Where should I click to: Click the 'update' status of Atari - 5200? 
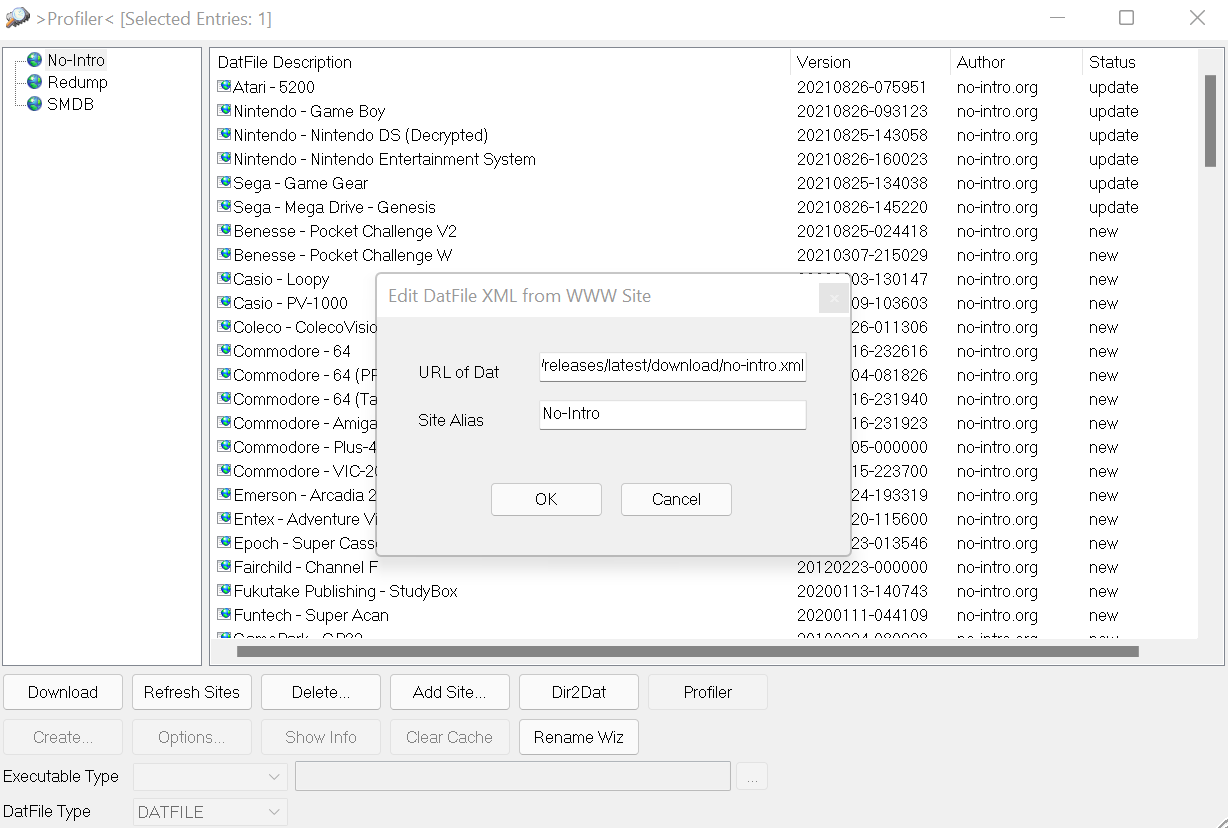tap(1114, 87)
